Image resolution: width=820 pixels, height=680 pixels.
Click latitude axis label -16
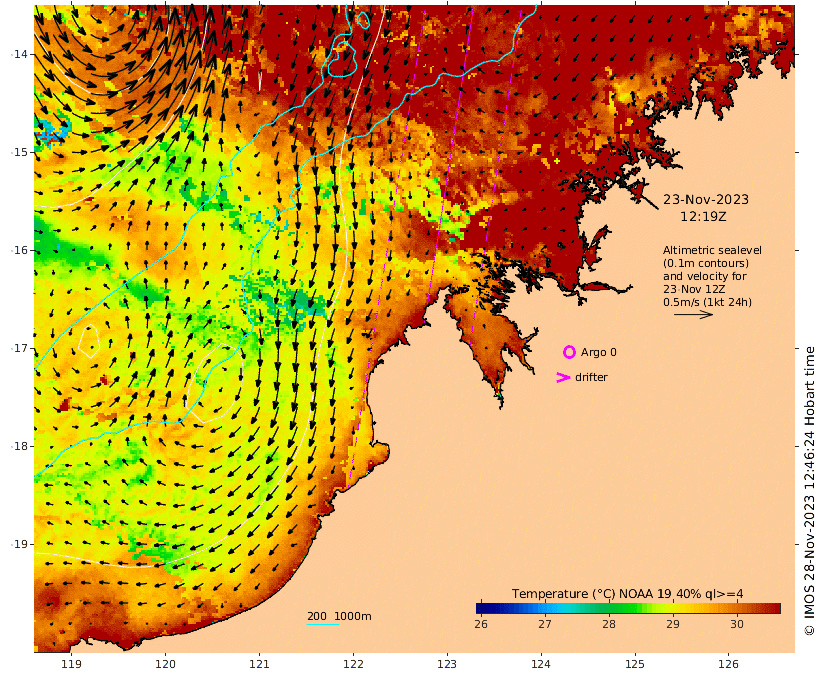click(x=21, y=250)
